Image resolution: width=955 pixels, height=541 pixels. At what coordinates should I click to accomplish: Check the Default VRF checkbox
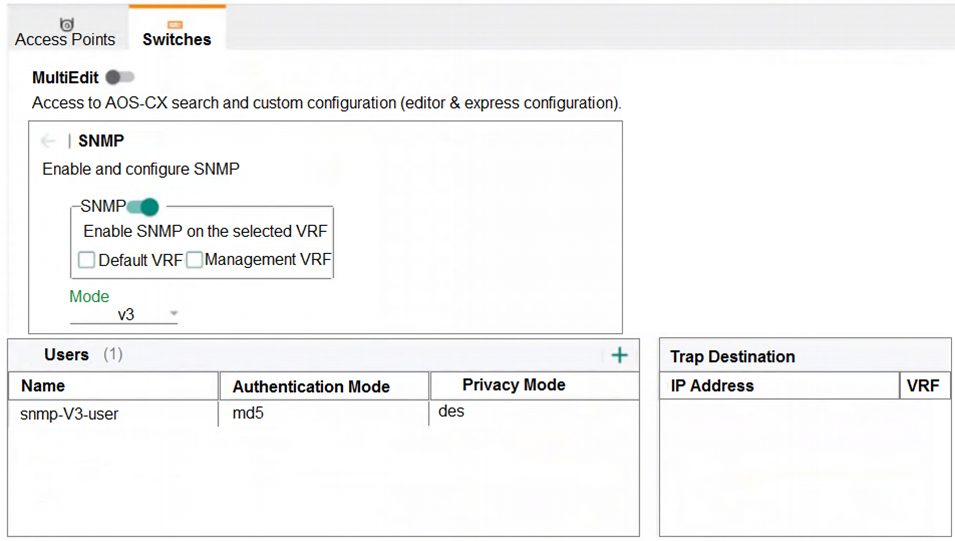86,260
